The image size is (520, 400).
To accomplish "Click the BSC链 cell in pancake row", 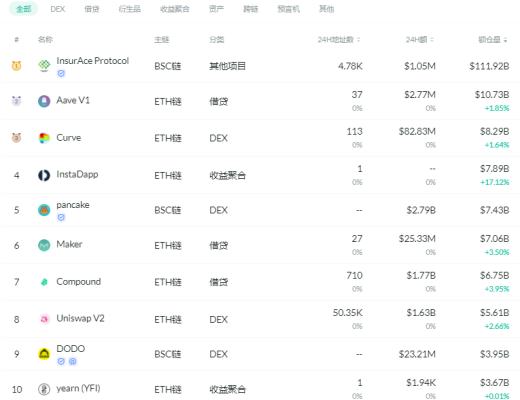I will [168, 210].
